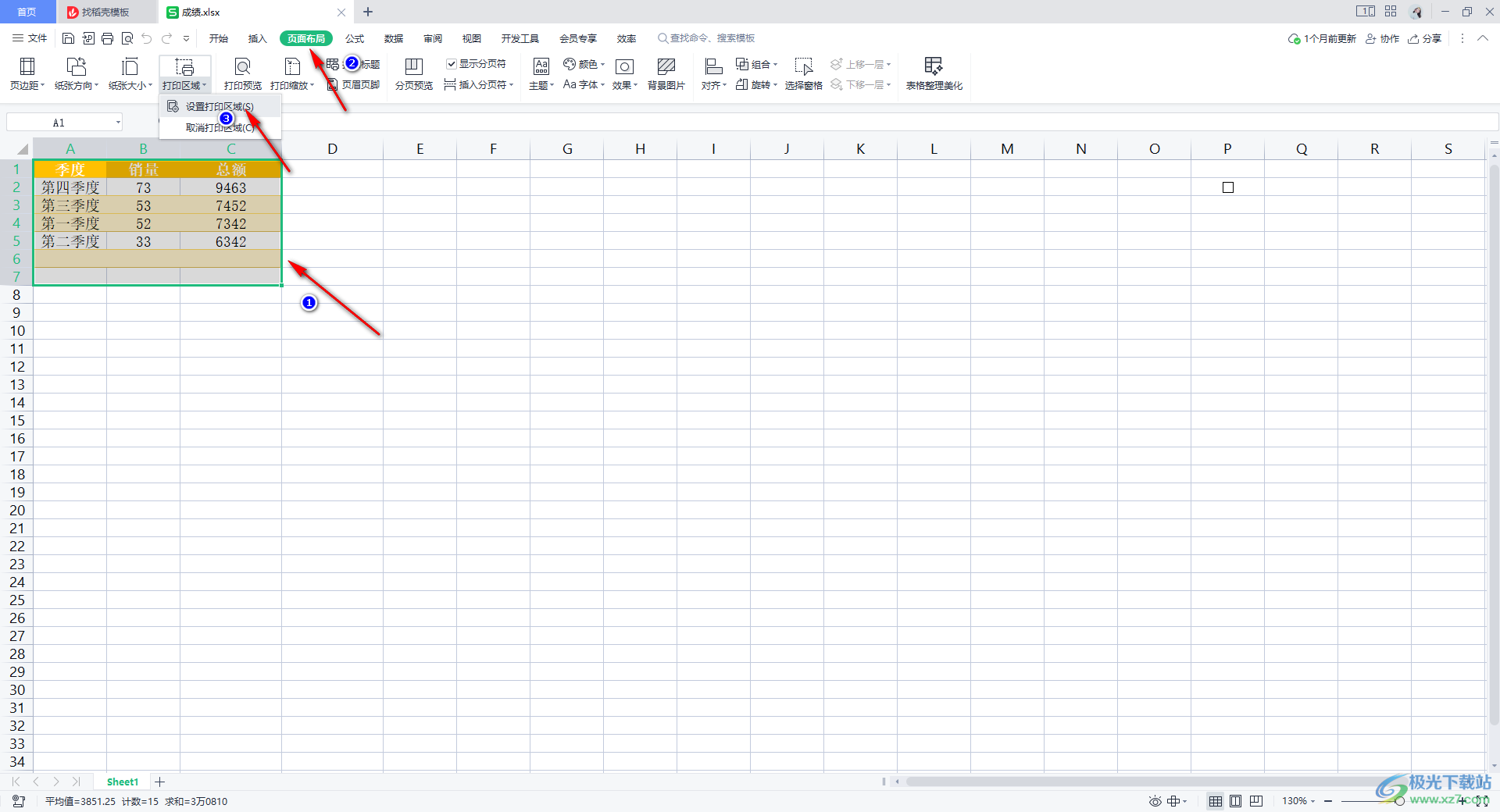Switch to the Formulas (公式) ribbon tab
1500x812 pixels.
click(355, 38)
